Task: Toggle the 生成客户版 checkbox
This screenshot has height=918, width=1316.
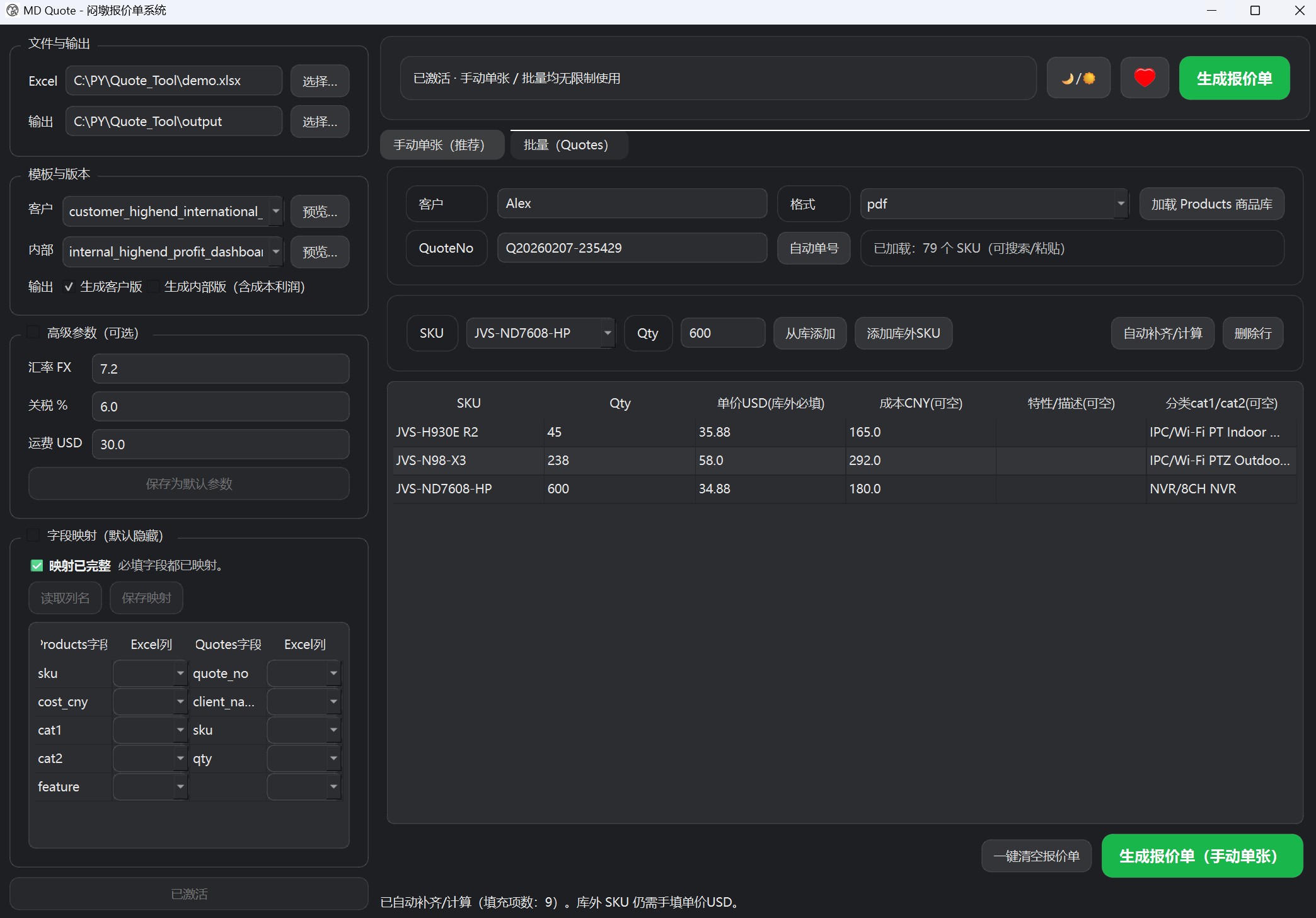Action: click(69, 287)
